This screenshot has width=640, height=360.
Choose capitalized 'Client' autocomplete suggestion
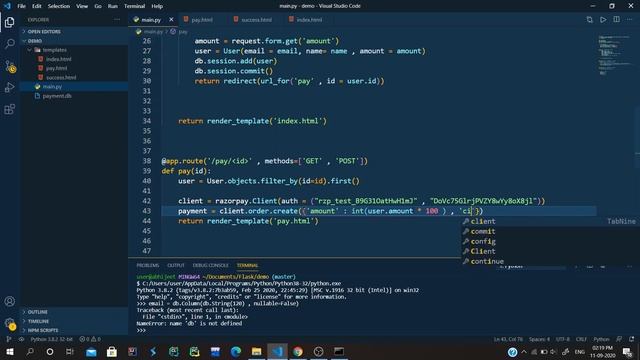click(549, 251)
